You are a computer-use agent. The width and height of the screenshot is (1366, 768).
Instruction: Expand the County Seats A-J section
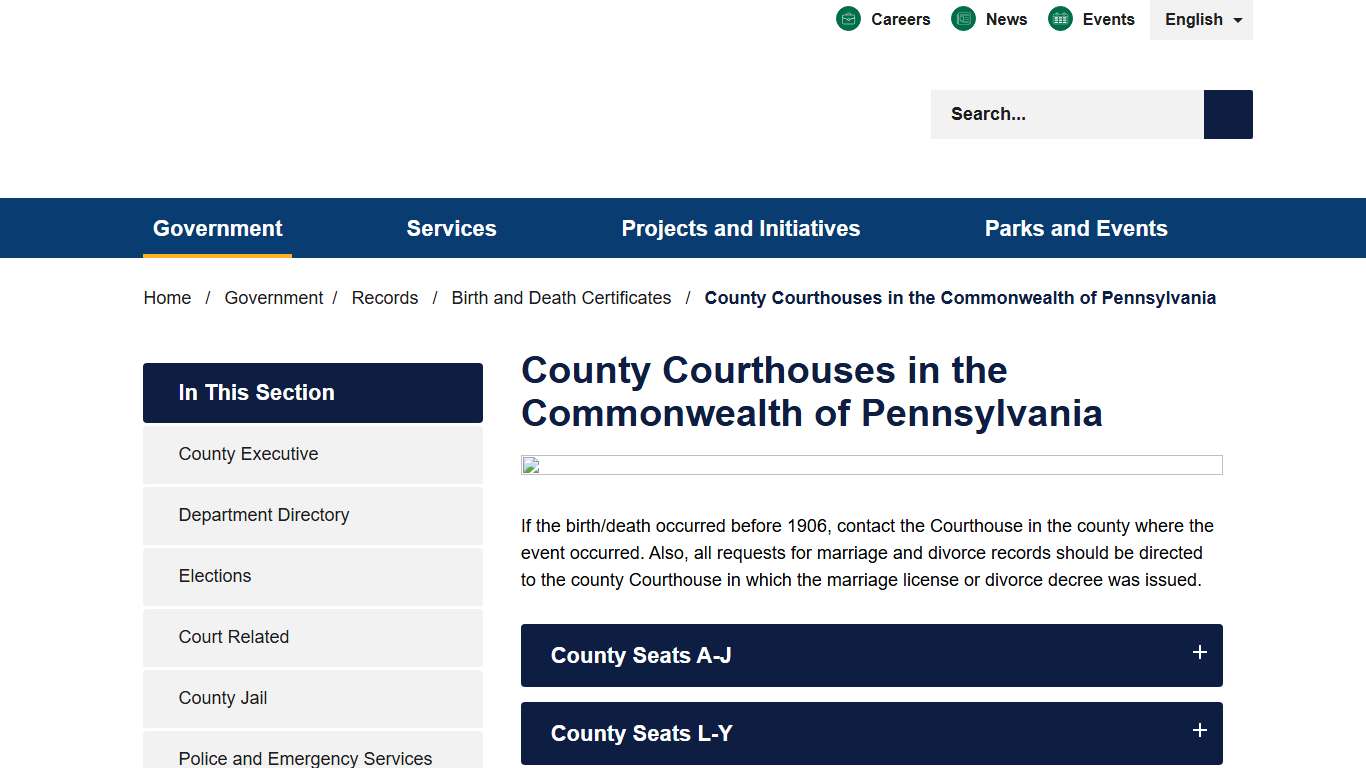[871, 655]
